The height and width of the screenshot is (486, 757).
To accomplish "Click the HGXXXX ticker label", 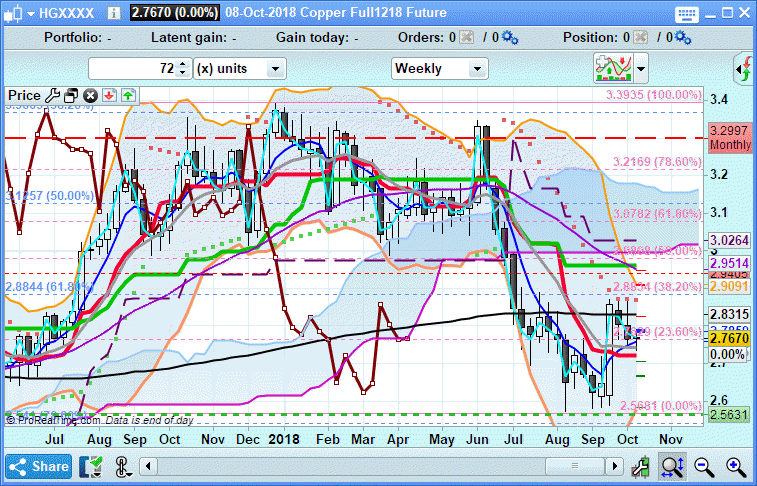I will coord(66,13).
